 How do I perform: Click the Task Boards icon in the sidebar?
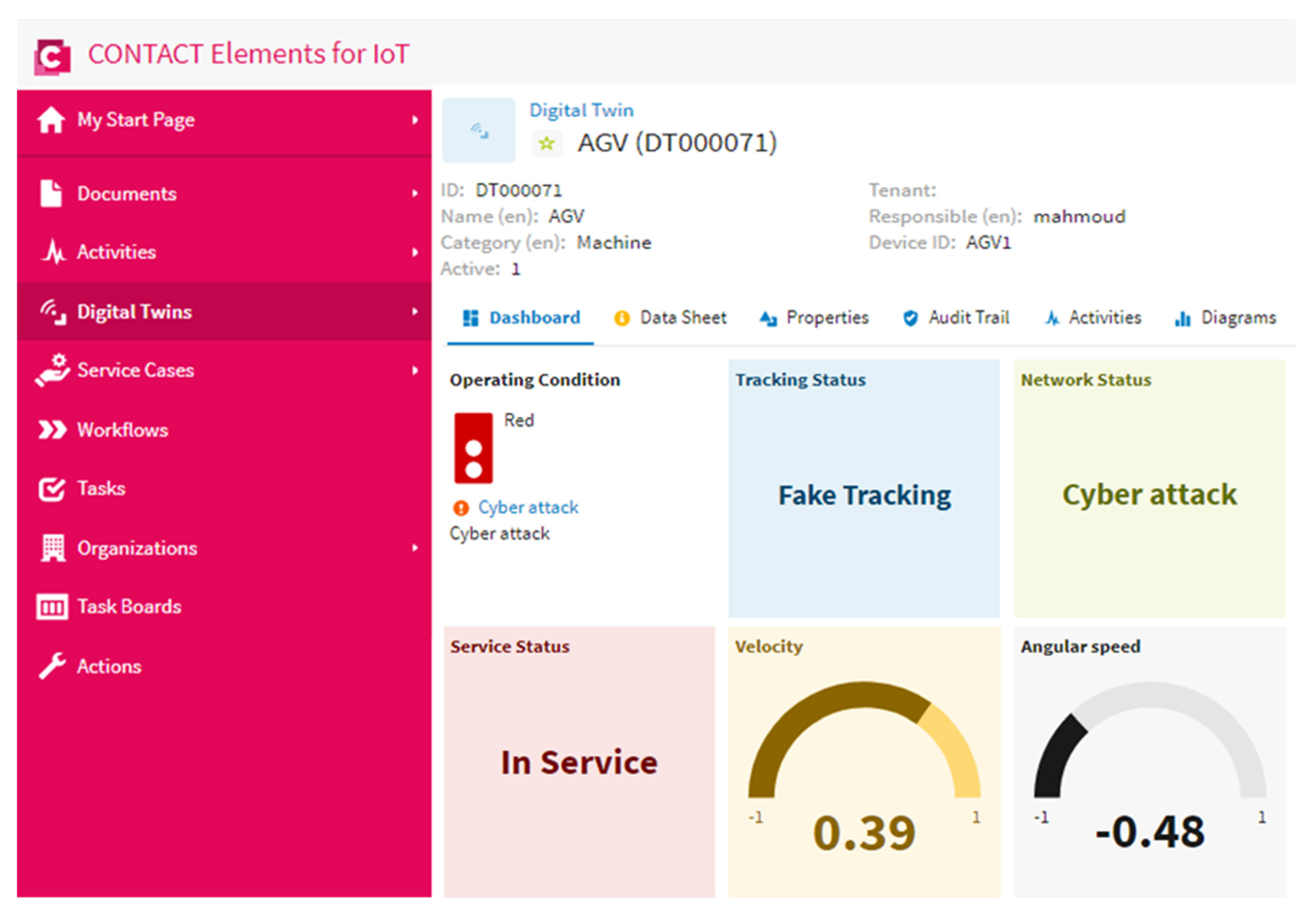click(52, 607)
